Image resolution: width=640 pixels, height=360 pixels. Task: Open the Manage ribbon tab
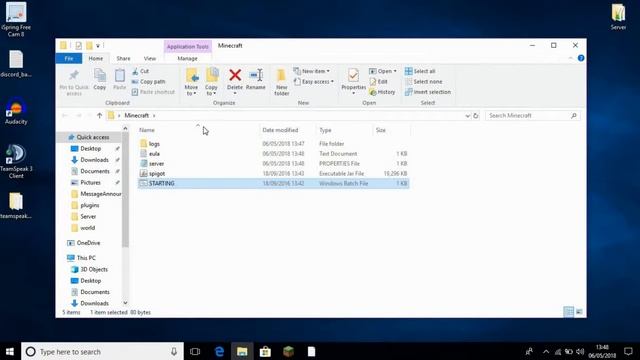coord(187,58)
